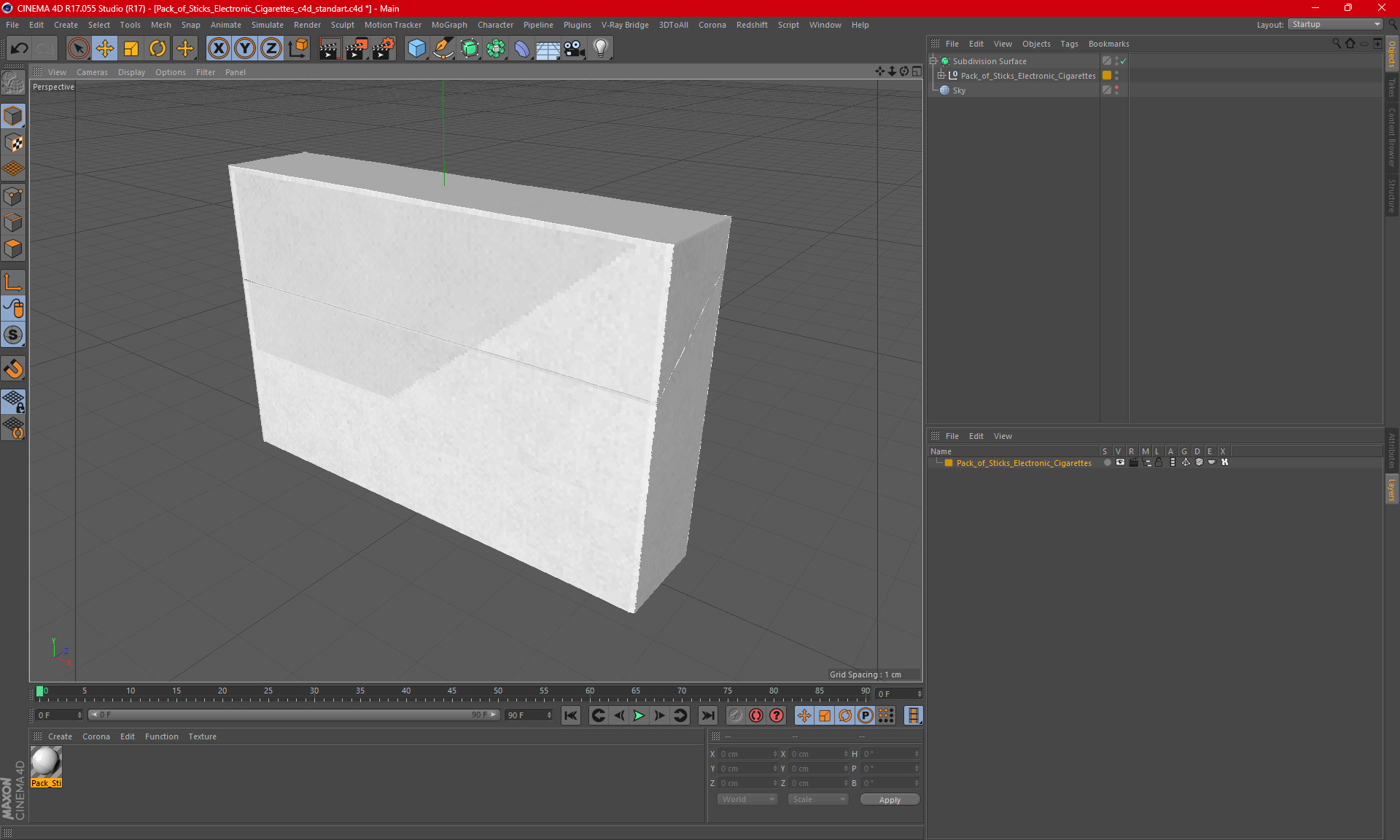Activate the Rotate tool

pyautogui.click(x=157, y=49)
